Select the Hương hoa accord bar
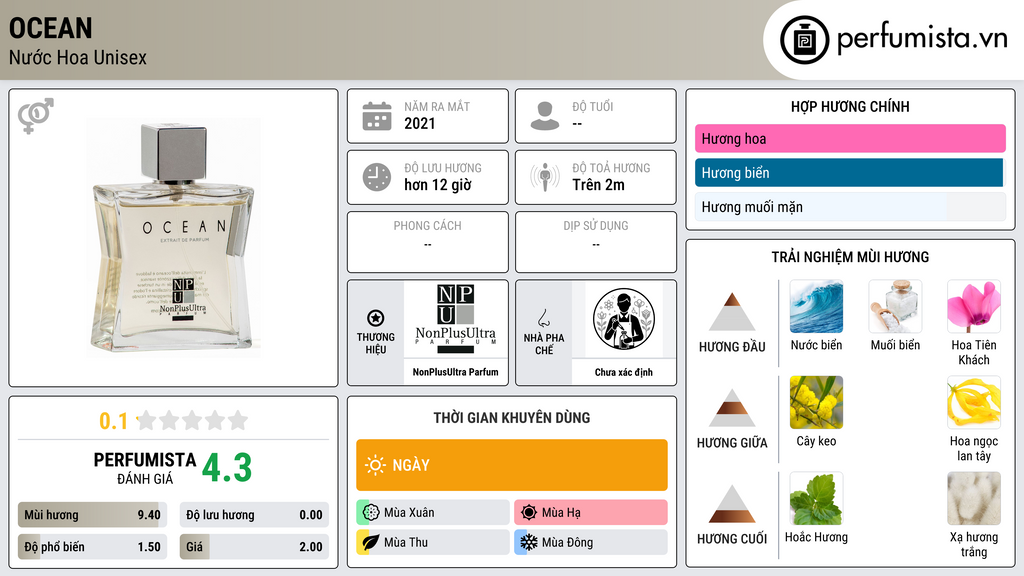Image resolution: width=1024 pixels, height=576 pixels. tap(850, 138)
